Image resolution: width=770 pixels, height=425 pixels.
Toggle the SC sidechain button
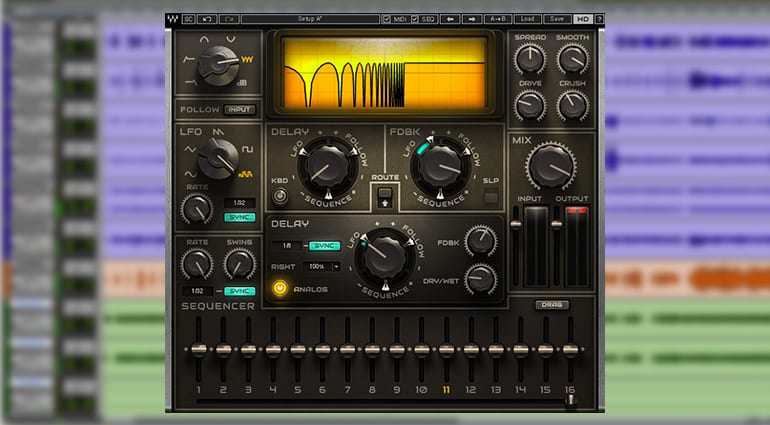coord(189,19)
